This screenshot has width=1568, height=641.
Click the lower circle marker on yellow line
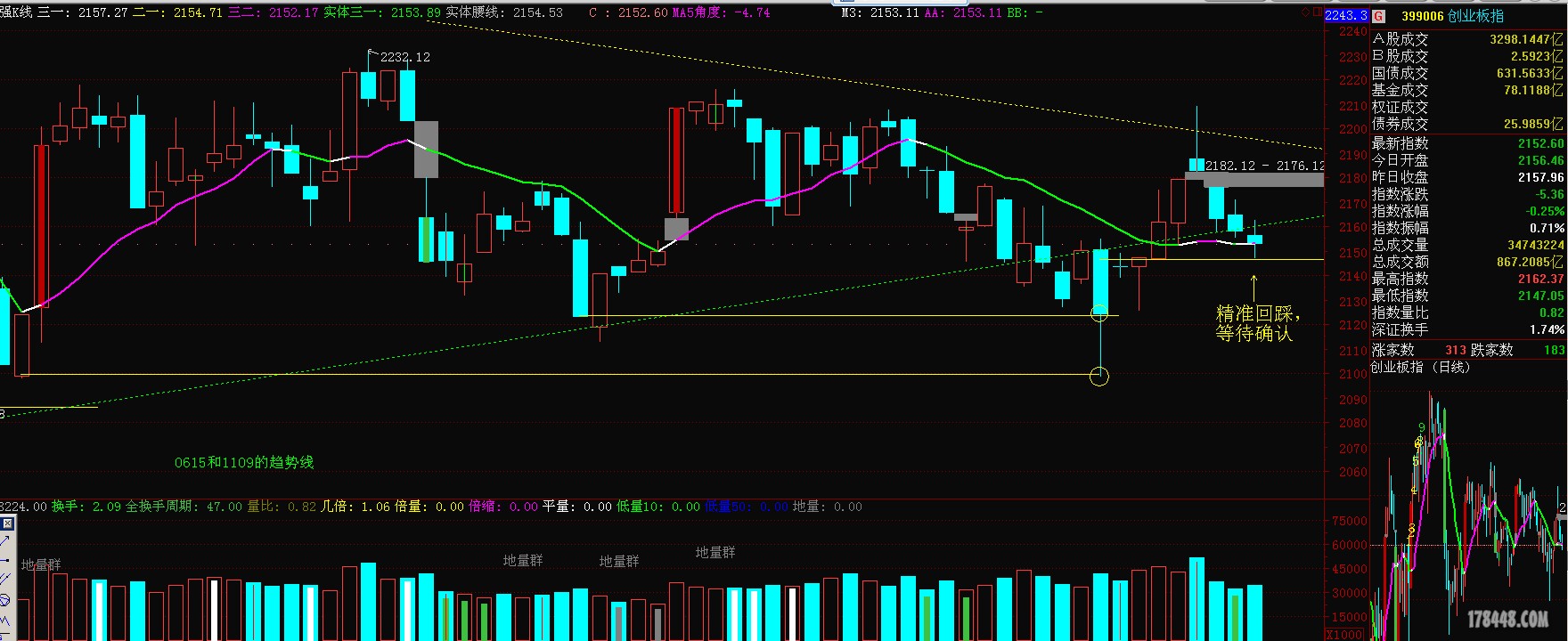coord(1099,377)
